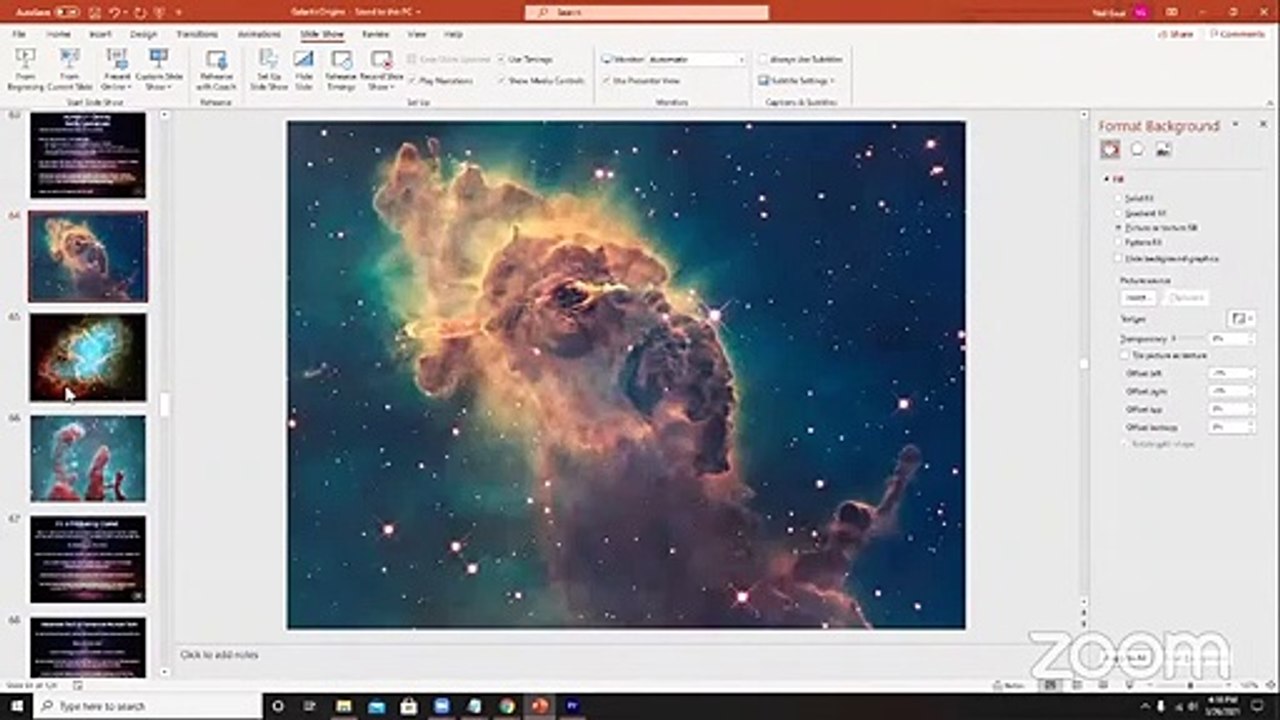Start slide show From Current Slide

tap(69, 69)
